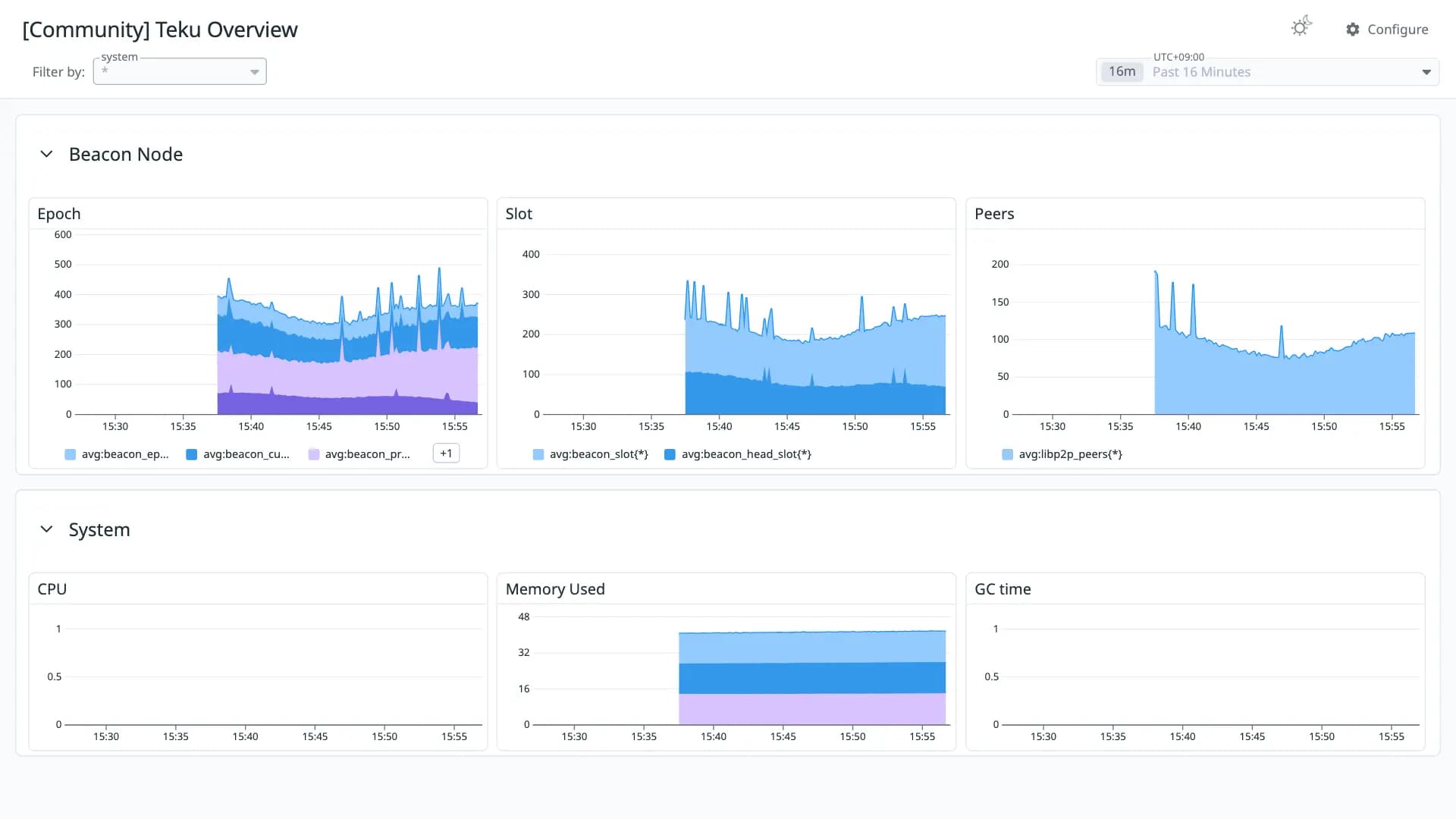The width and height of the screenshot is (1456, 819).
Task: Click the Epoch widget title
Action: point(59,214)
